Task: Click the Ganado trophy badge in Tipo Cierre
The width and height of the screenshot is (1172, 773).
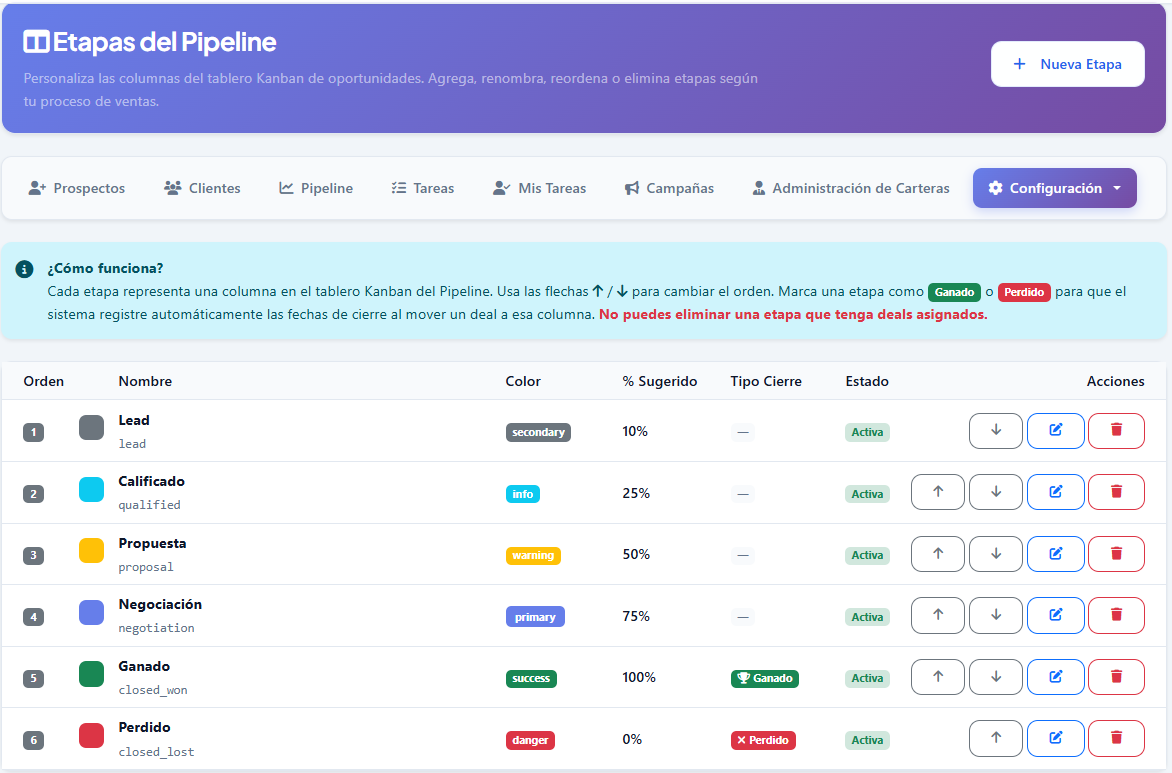Action: tap(765, 678)
